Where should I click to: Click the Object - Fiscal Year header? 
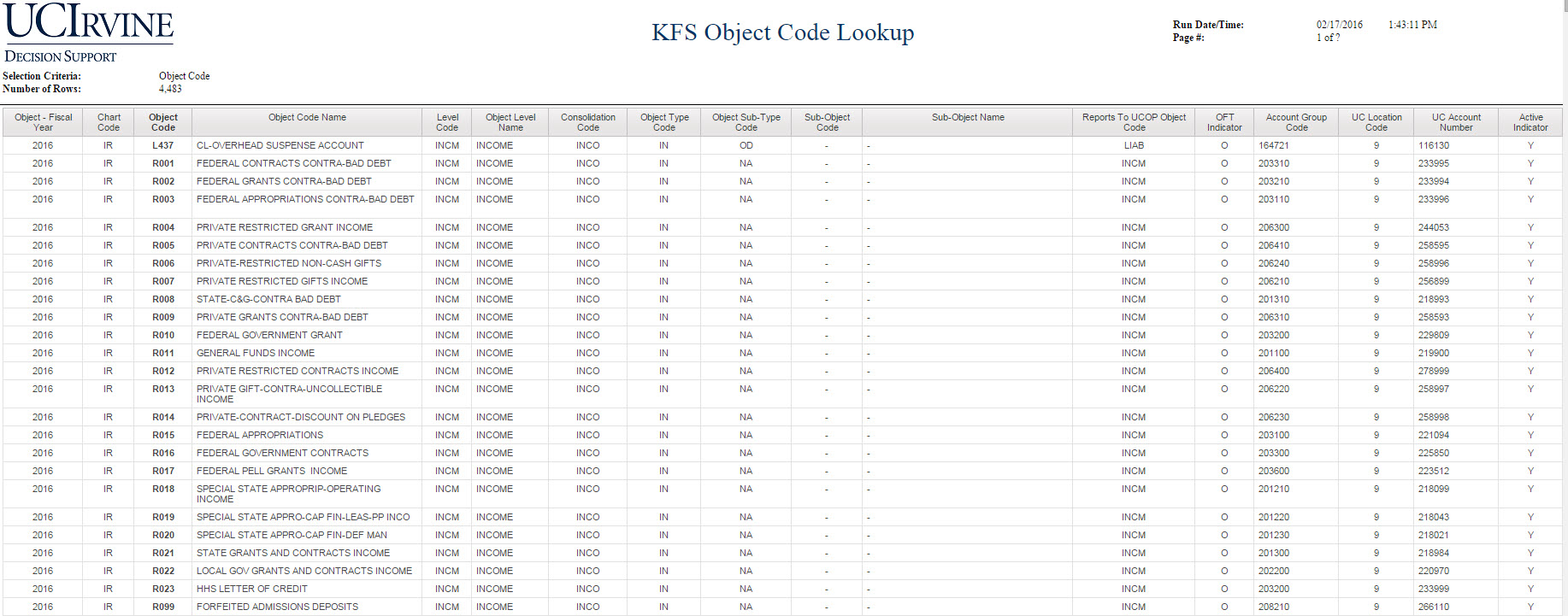pyautogui.click(x=43, y=122)
